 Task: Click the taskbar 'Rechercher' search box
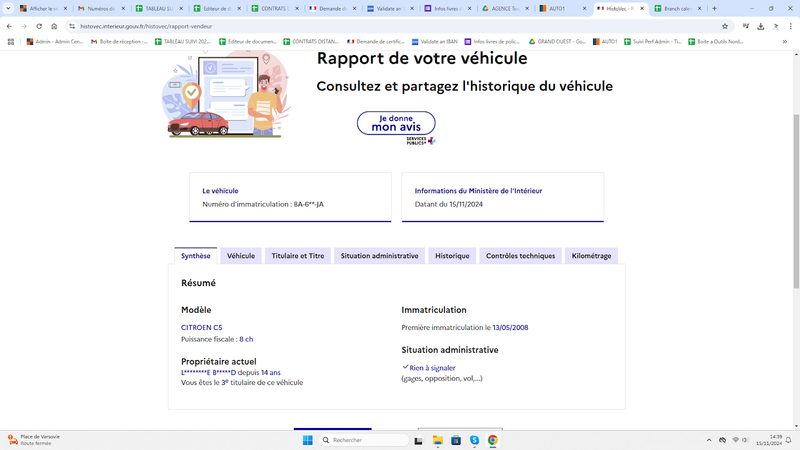pos(363,440)
